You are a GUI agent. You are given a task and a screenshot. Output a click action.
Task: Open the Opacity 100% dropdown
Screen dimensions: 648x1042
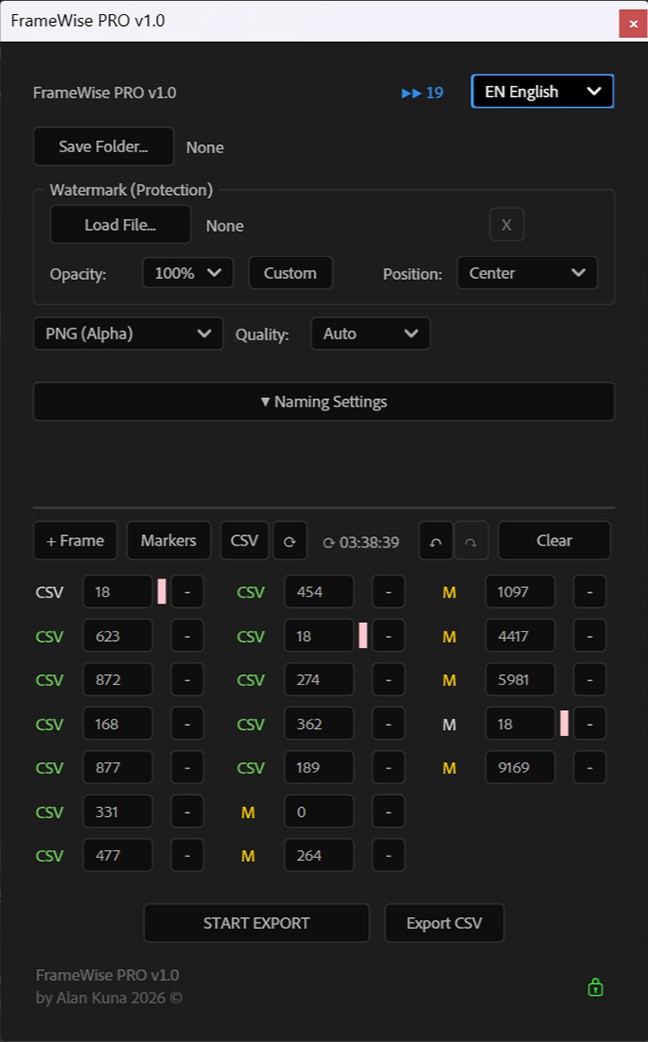tap(188, 273)
